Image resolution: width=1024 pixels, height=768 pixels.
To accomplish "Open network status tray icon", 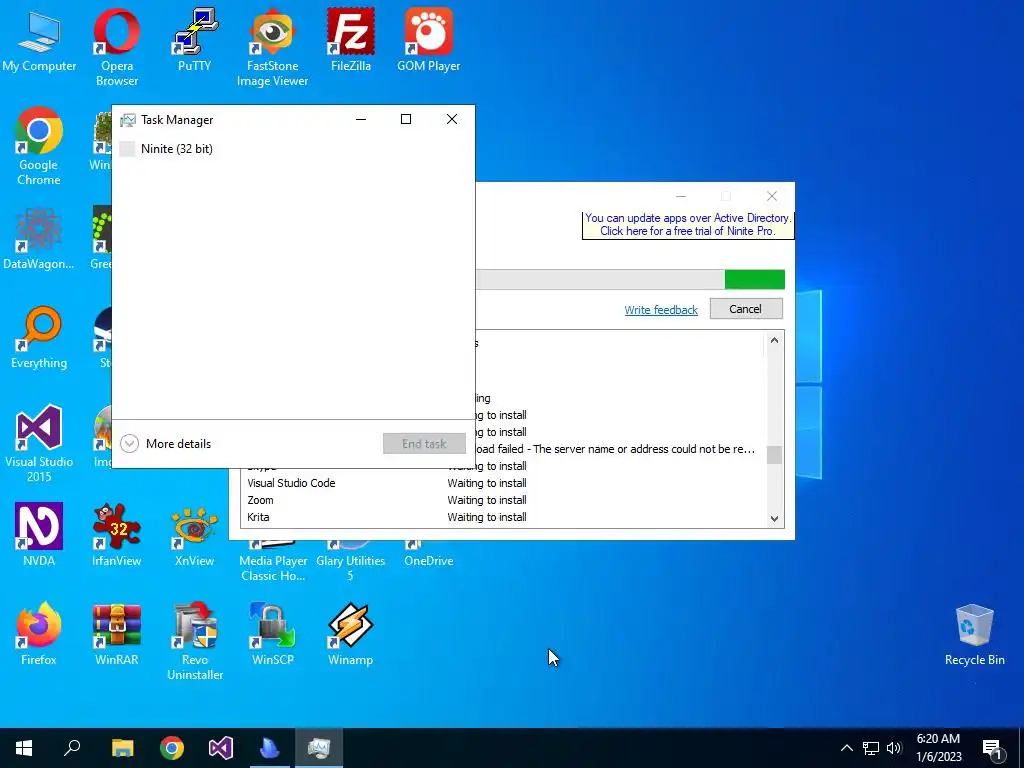I will pyautogui.click(x=871, y=748).
